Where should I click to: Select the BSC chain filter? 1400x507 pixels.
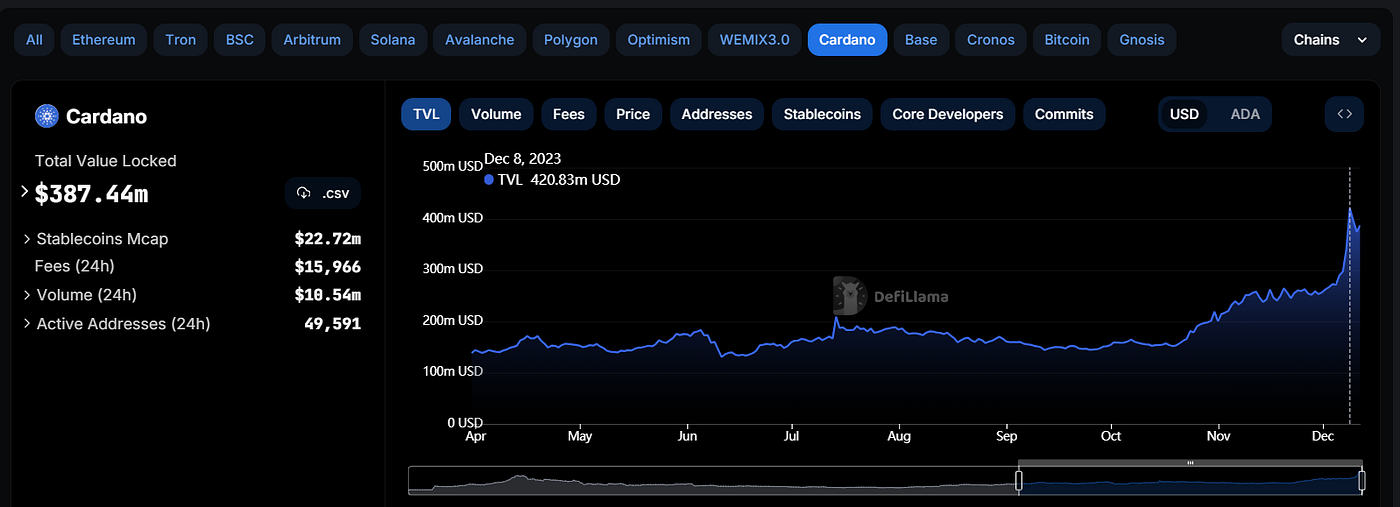pyautogui.click(x=239, y=40)
